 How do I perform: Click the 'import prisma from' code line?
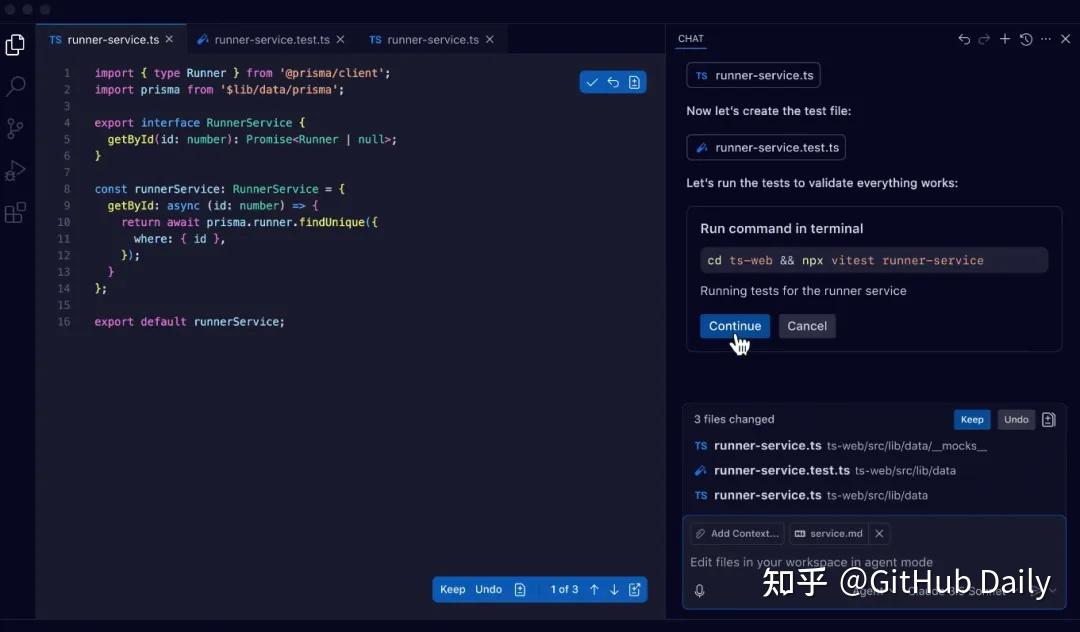[x=219, y=89]
